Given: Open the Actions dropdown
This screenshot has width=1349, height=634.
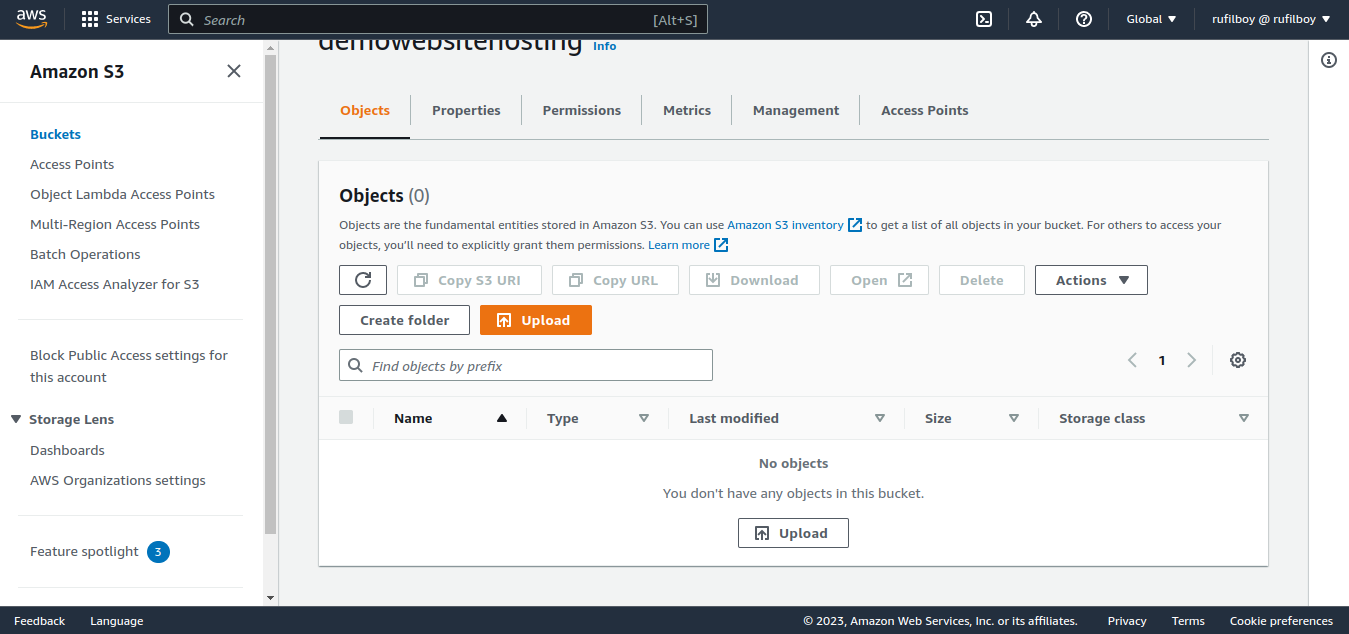Looking at the screenshot, I should click(1091, 280).
